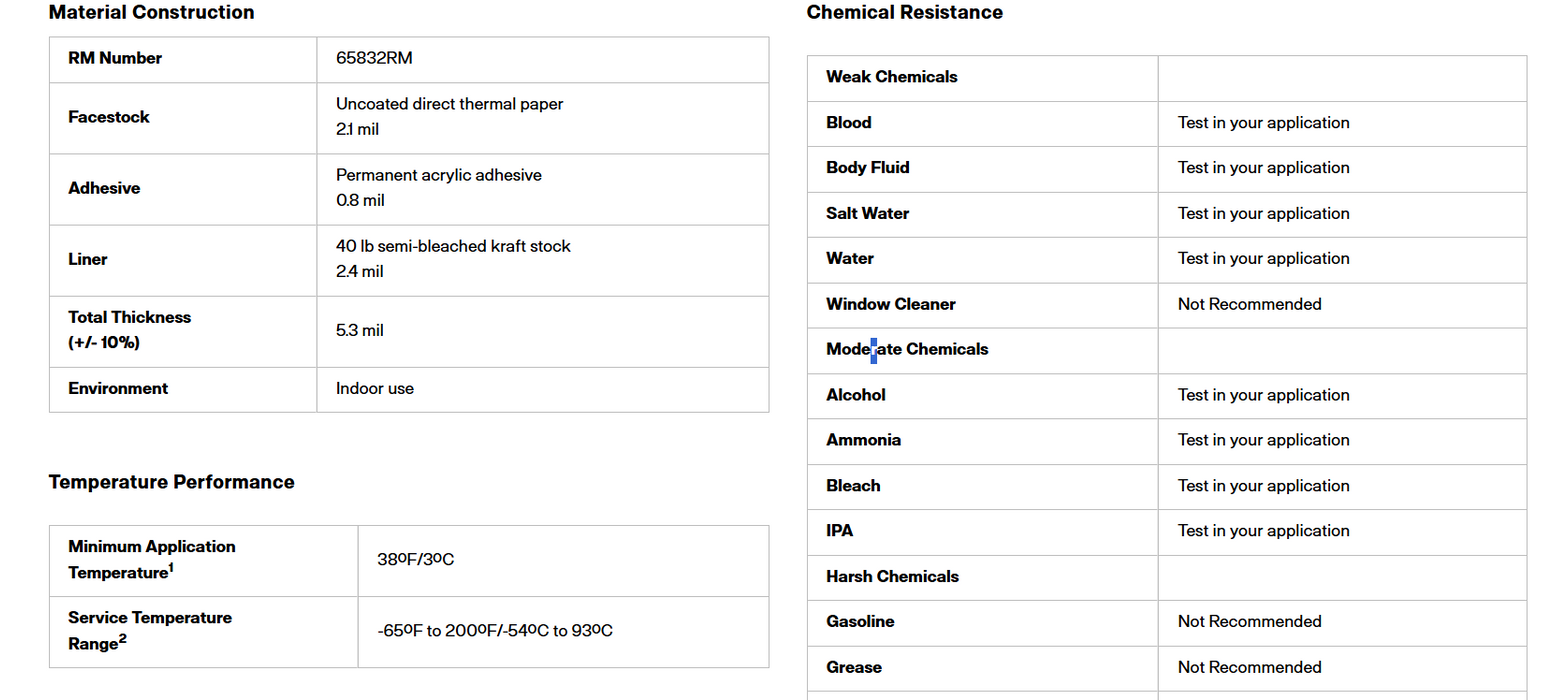Image resolution: width=1568 pixels, height=700 pixels.
Task: Click footnote 2 on Service Temperature Range
Action: coord(123,639)
